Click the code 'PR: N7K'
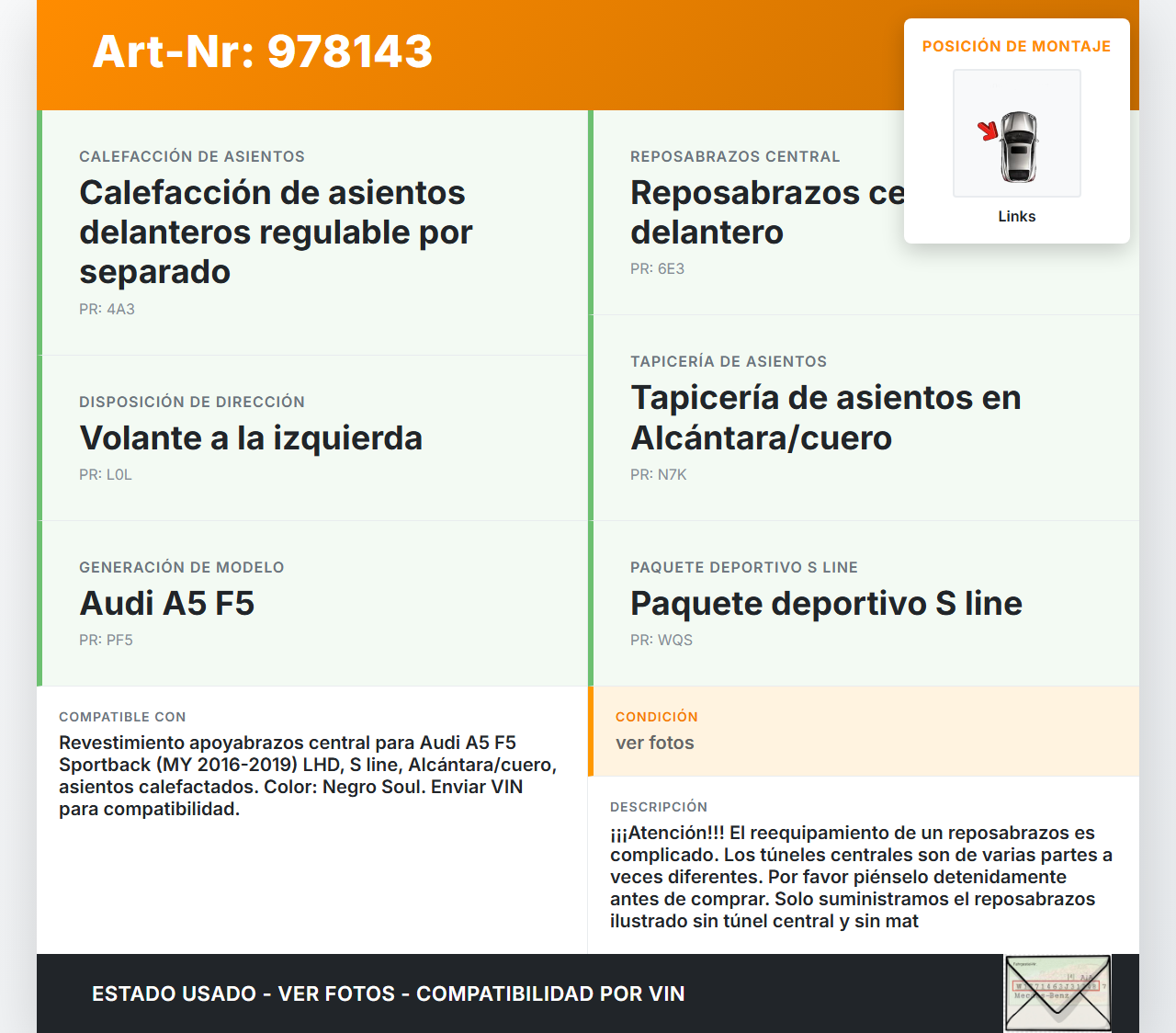Image resolution: width=1176 pixels, height=1033 pixels. click(x=659, y=474)
